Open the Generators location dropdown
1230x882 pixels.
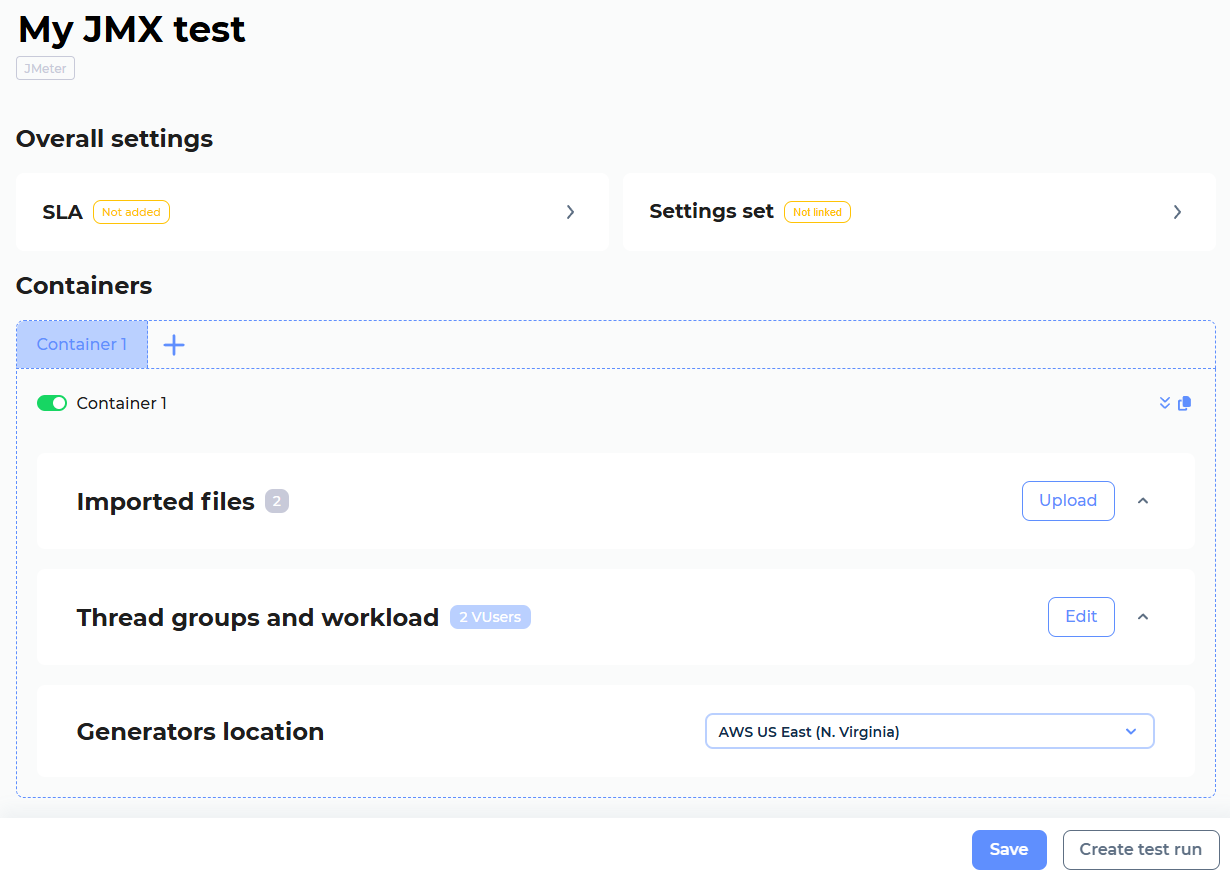[1131, 731]
